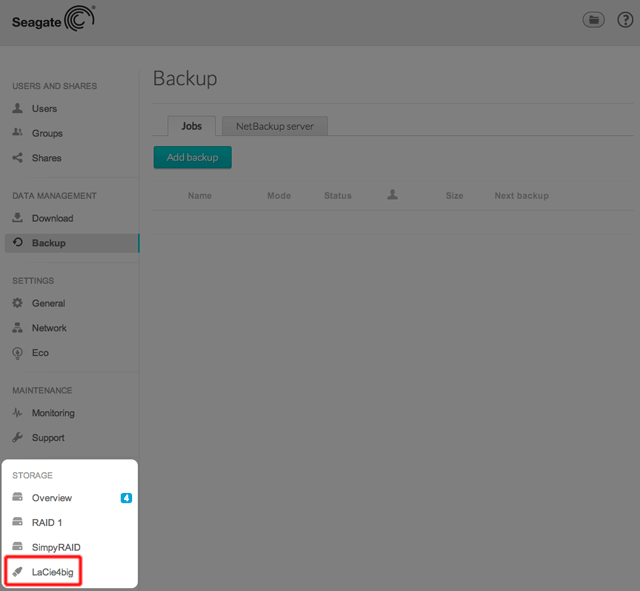Click the Backup page heading
640x591 pixels.
coord(185,78)
